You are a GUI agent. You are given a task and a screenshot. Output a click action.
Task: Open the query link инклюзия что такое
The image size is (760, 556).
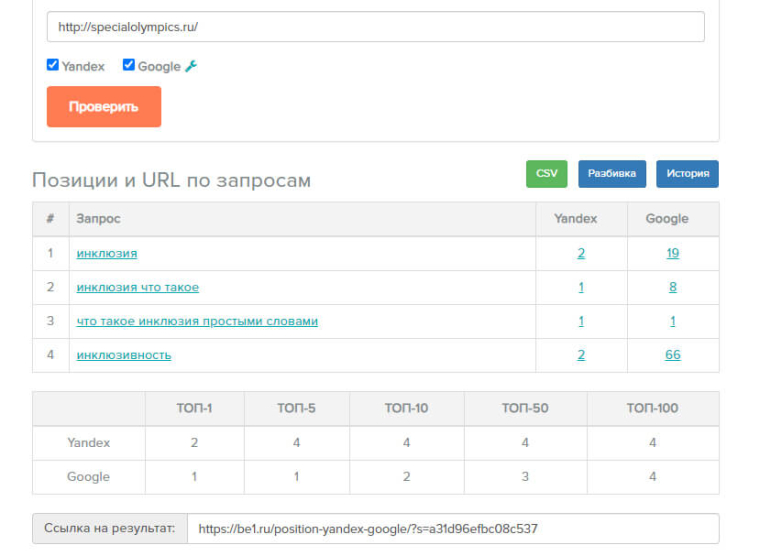(138, 288)
